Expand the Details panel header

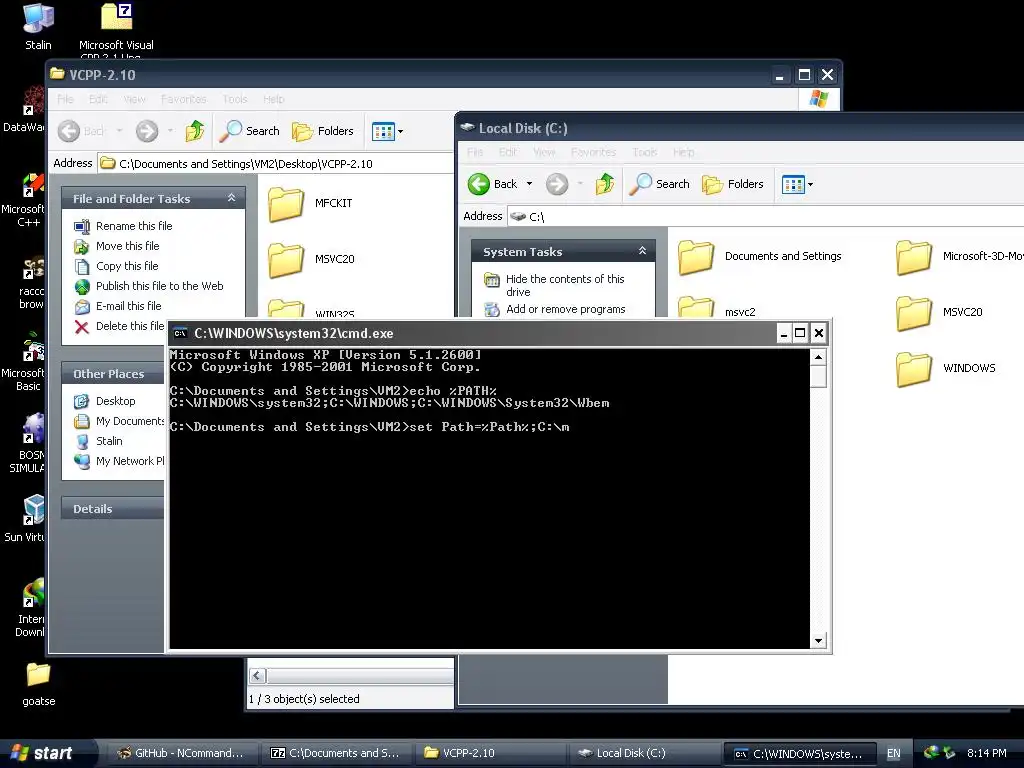pos(112,508)
